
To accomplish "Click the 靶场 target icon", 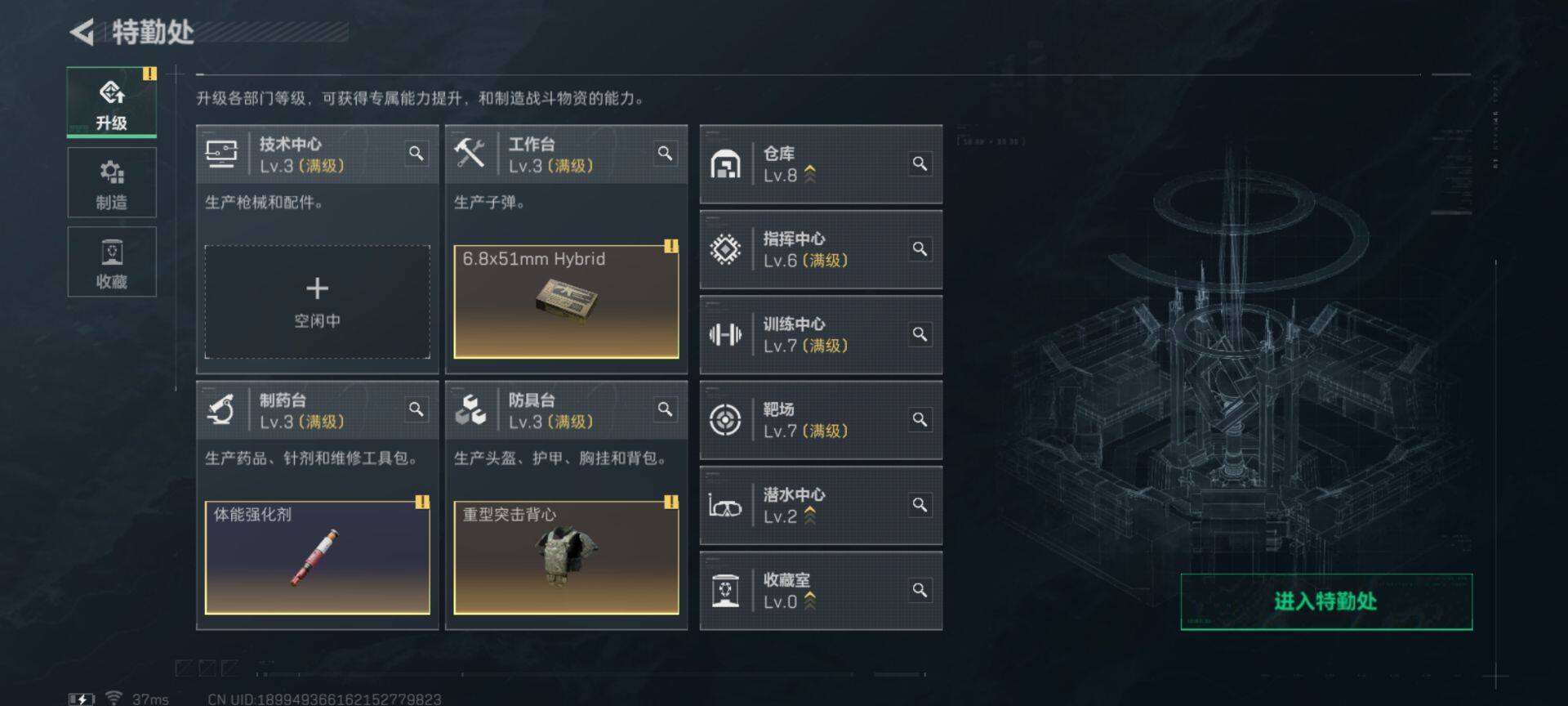I will click(725, 420).
